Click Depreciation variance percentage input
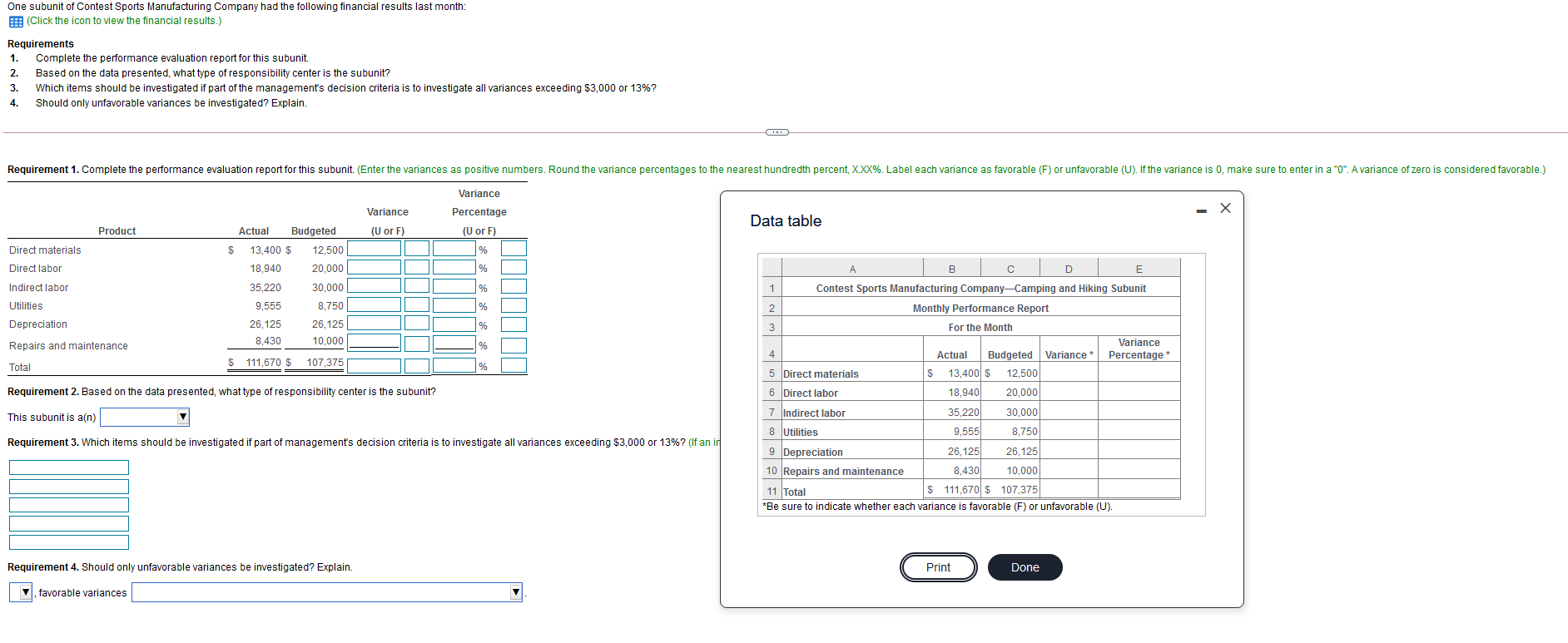This screenshot has height=643, width=1568. [x=454, y=323]
